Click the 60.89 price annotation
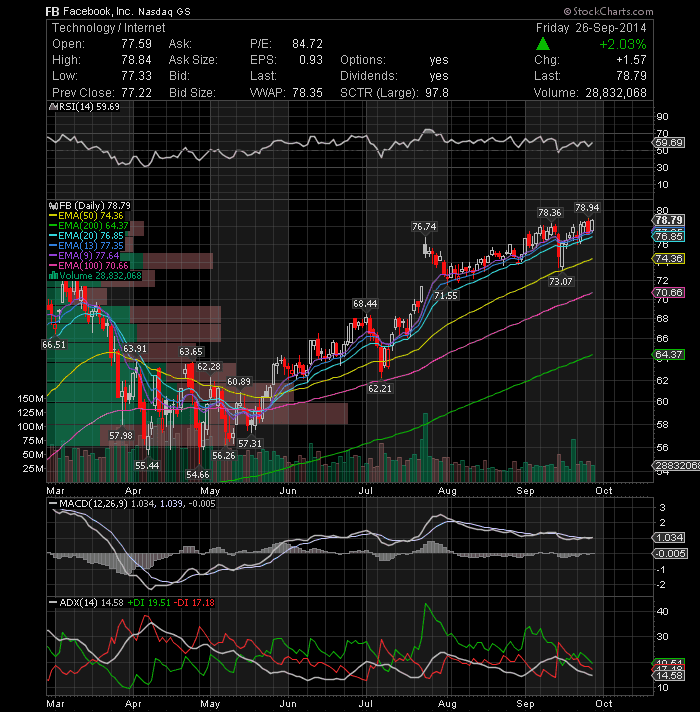700x712 pixels. point(239,381)
